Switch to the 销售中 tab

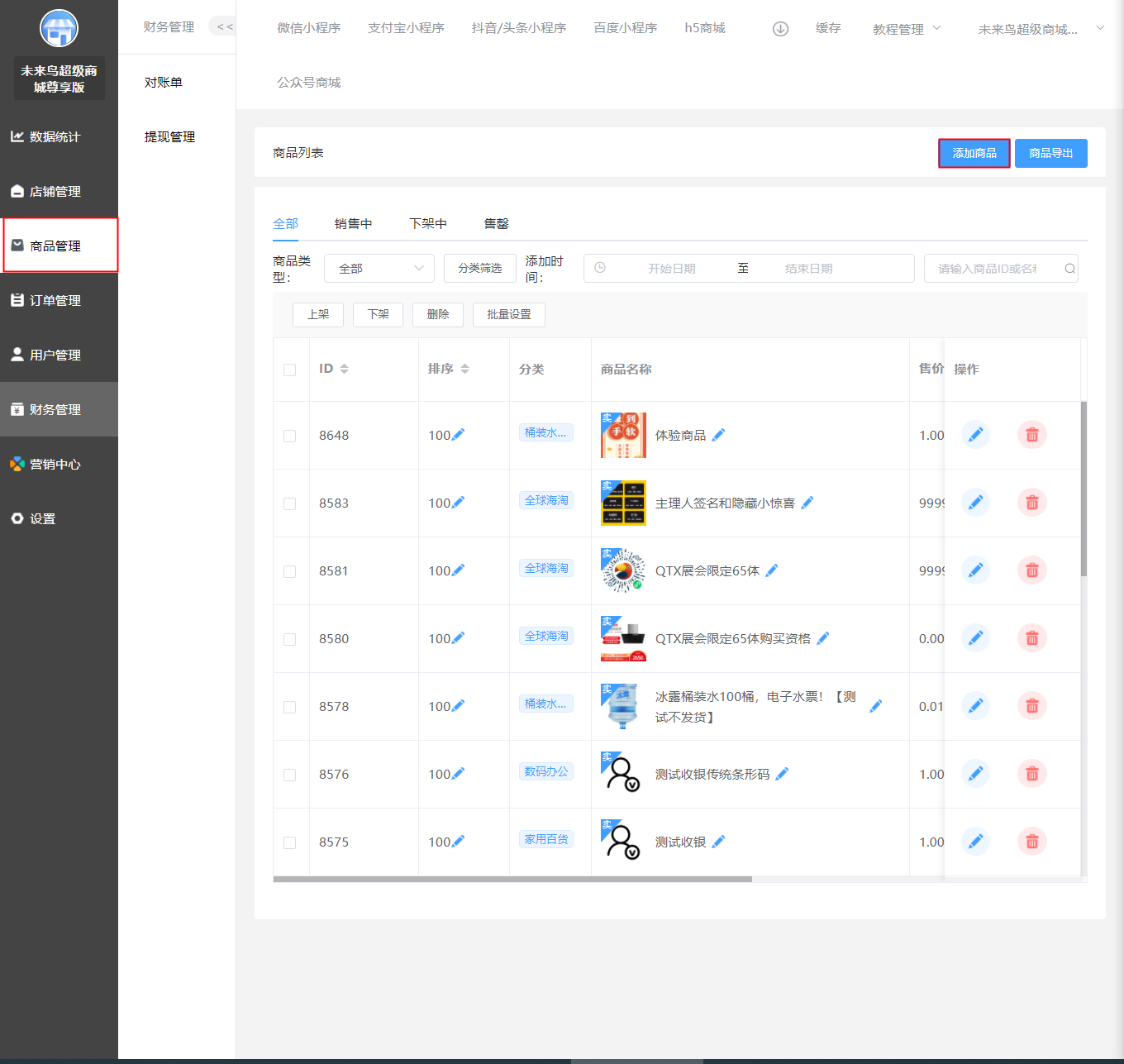[353, 224]
